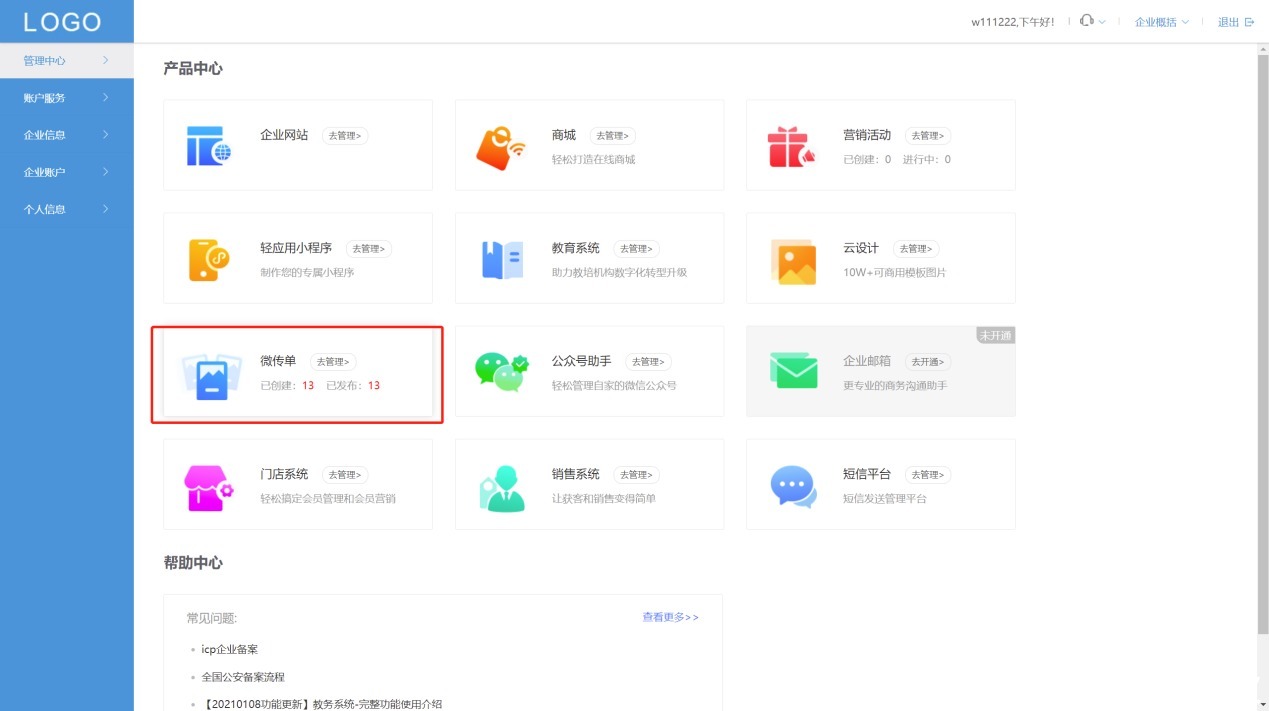
Task: Click 去管理 next to 微传单
Action: pyautogui.click(x=332, y=361)
